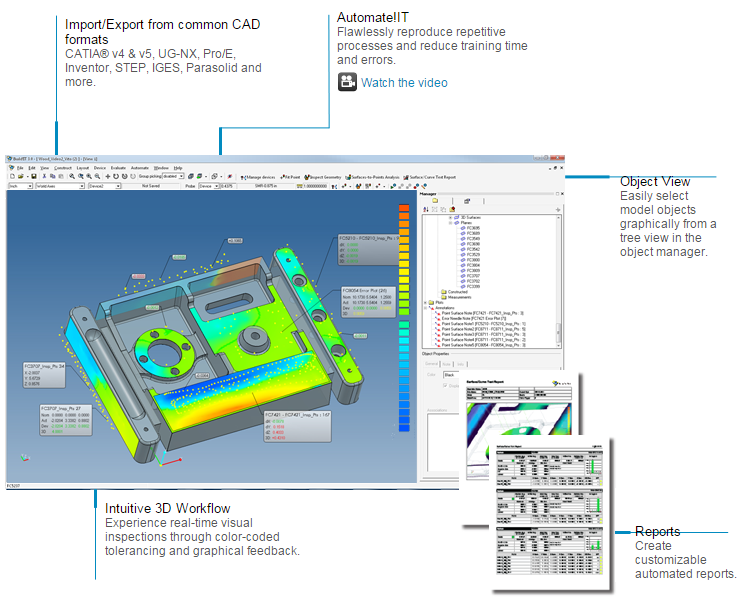Open the Evaluate menu
Viewport: 739px width, 601px height.
click(118, 168)
